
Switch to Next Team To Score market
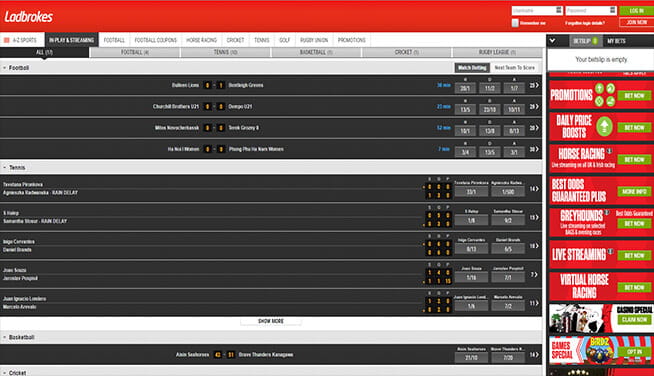pyautogui.click(x=514, y=68)
